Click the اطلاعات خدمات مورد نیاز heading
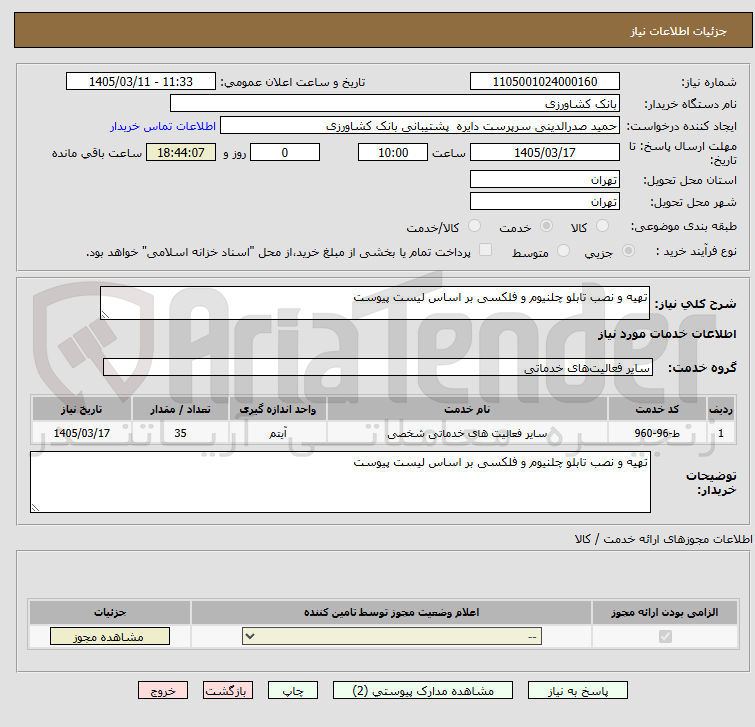 click(667, 334)
